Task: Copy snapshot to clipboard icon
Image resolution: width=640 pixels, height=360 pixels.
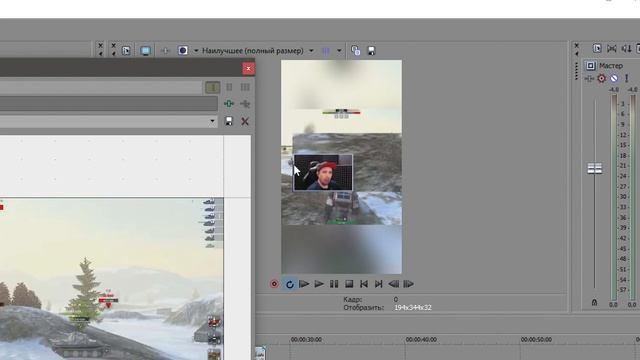Action: point(356,51)
